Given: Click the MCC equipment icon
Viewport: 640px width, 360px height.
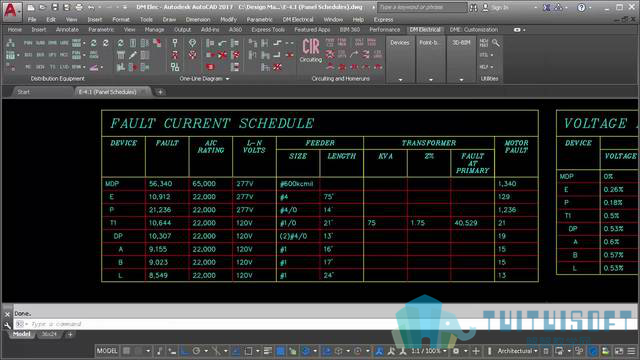Looking at the screenshot, I should pyautogui.click(x=64, y=55).
